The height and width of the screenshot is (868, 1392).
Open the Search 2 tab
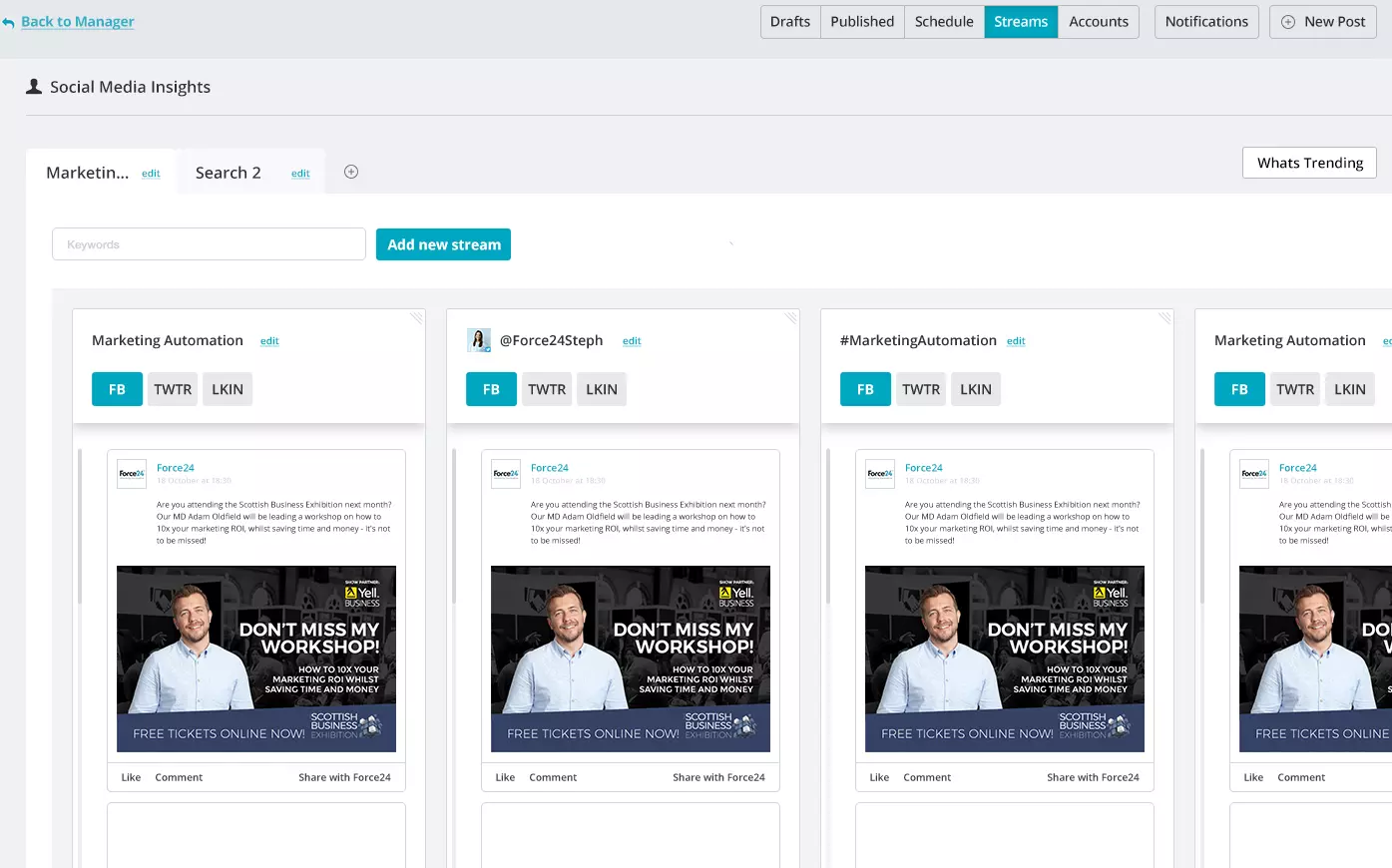pos(229,173)
